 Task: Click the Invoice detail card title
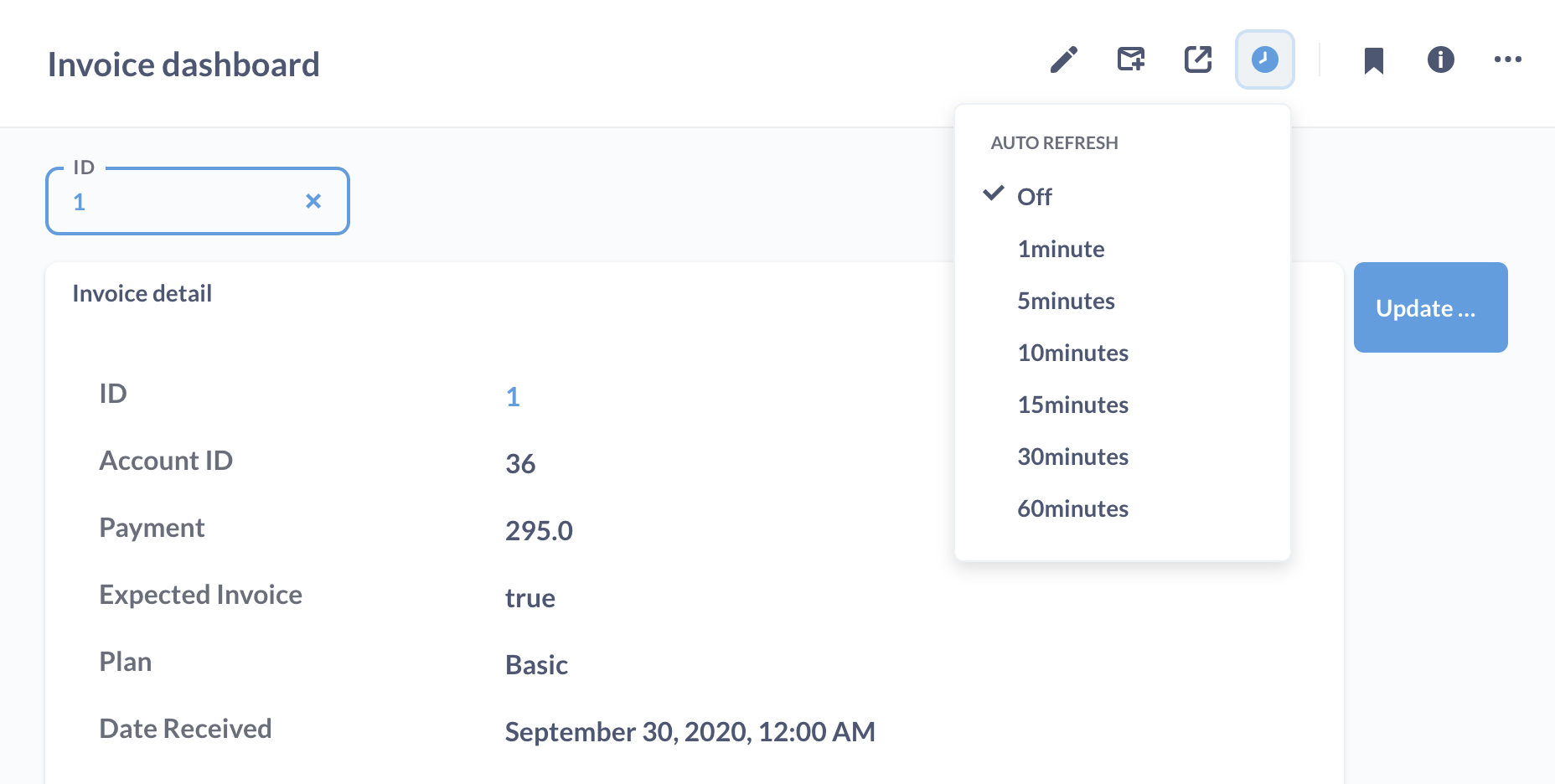(x=142, y=293)
